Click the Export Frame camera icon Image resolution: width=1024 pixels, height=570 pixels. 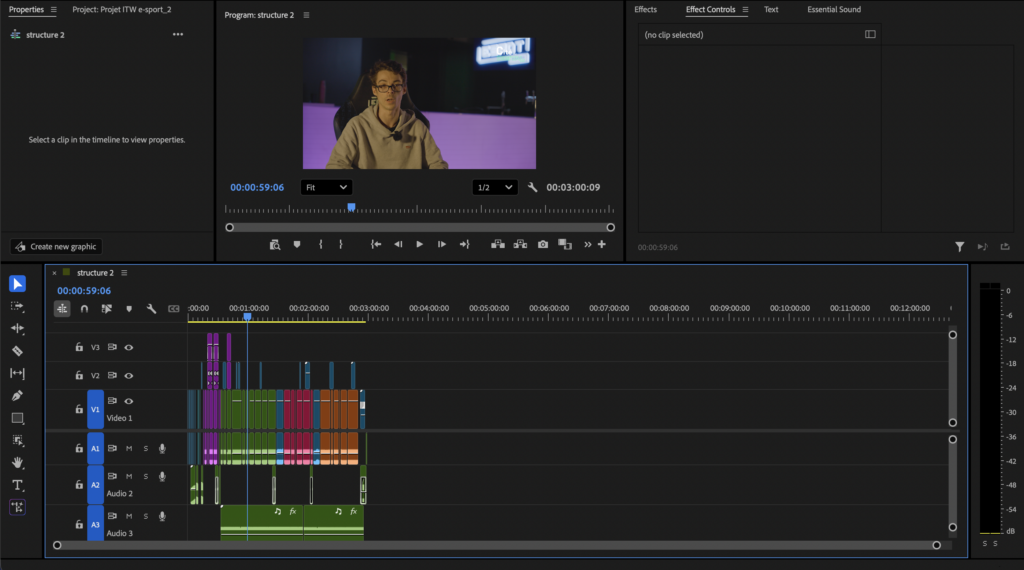542,244
